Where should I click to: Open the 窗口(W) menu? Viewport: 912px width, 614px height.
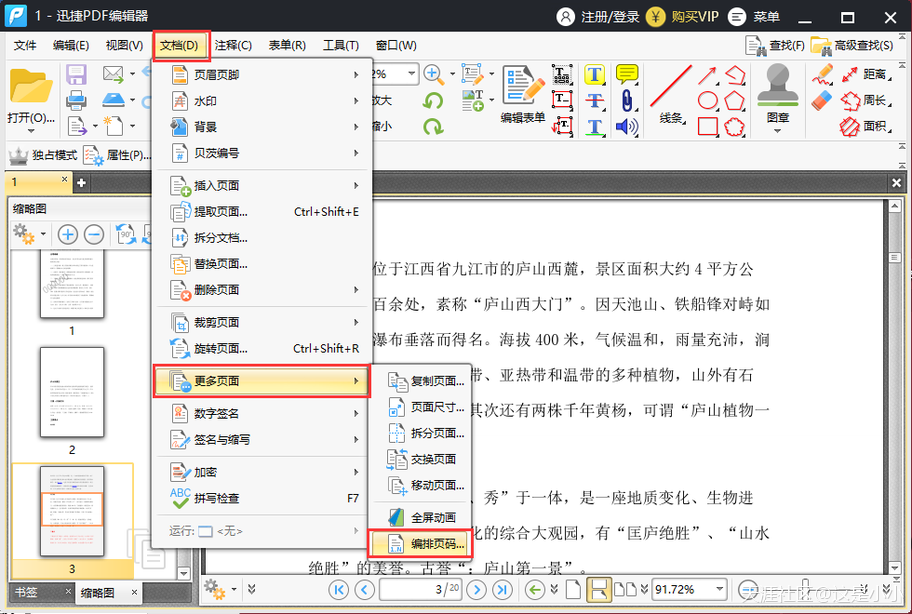coord(396,45)
